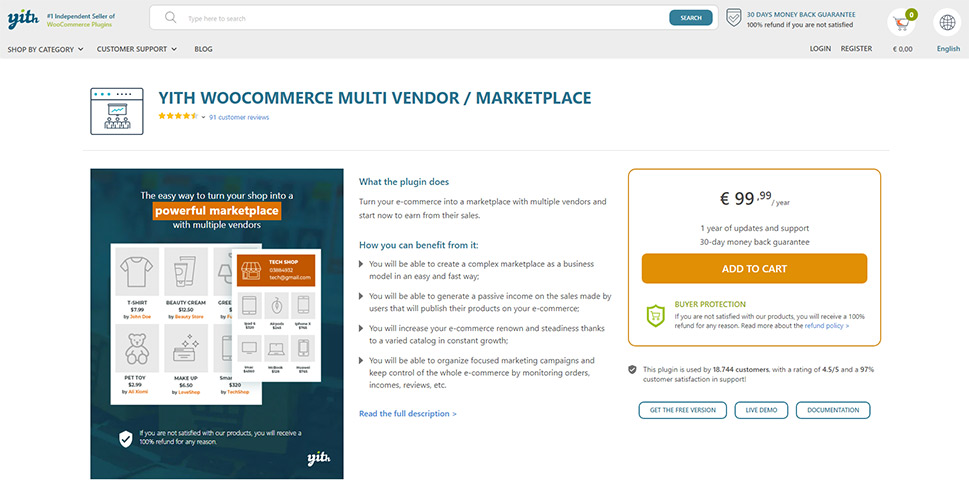Image resolution: width=969 pixels, height=492 pixels.
Task: Click the #1 Independent Seller tagline
Action: (81, 20)
